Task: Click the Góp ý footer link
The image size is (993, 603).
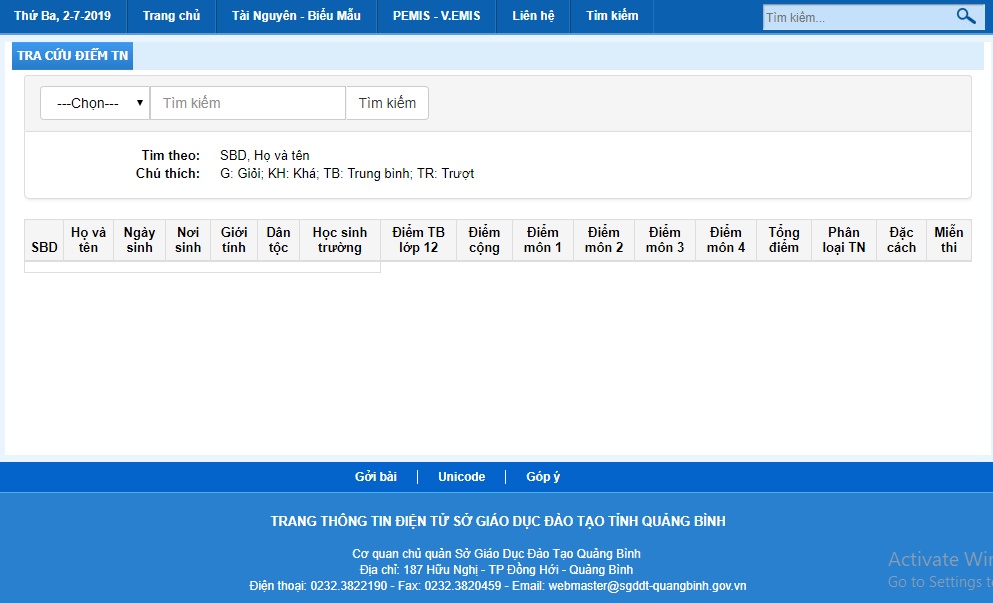Action: (543, 476)
